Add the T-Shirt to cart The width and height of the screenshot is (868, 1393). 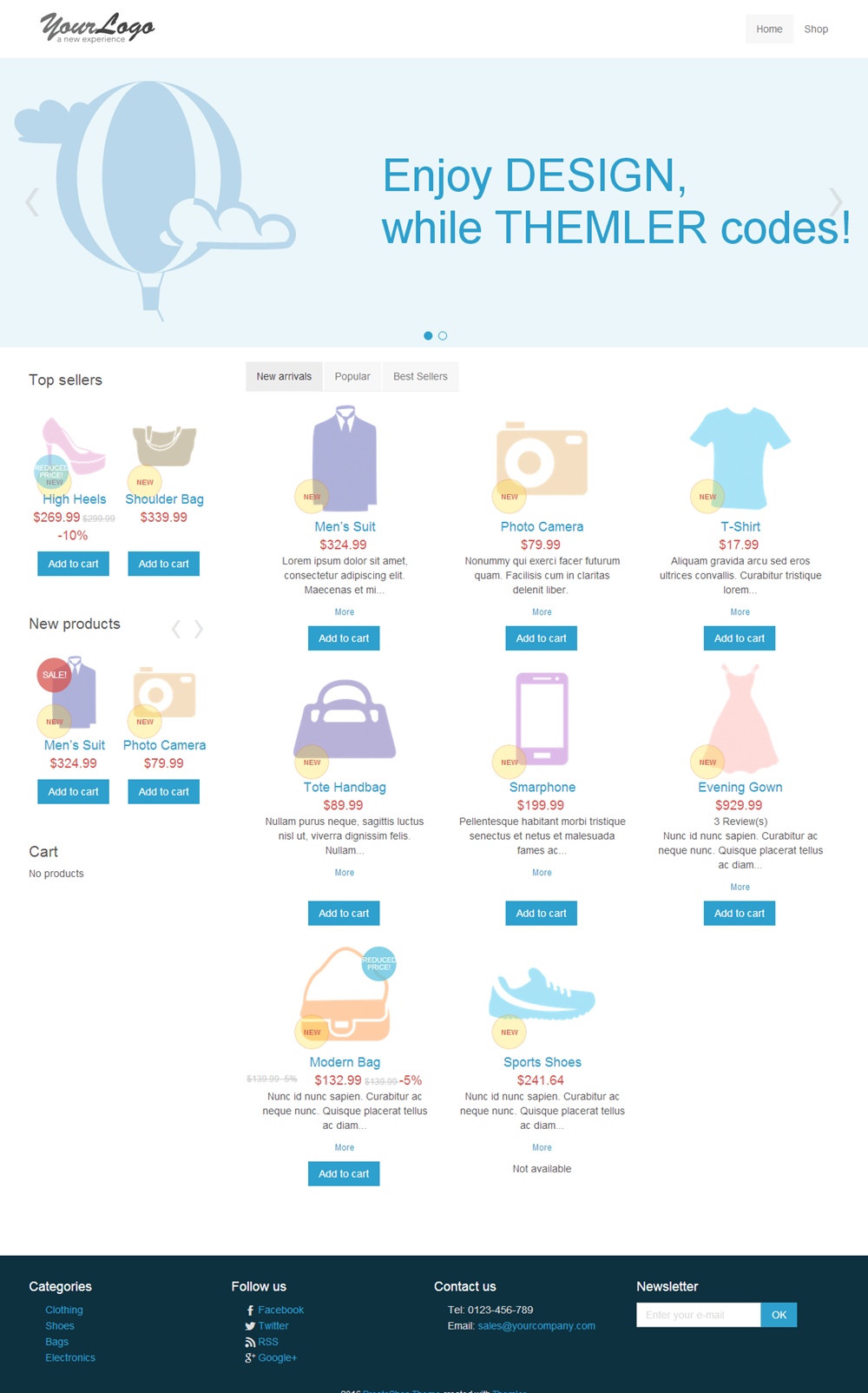pyautogui.click(x=740, y=638)
